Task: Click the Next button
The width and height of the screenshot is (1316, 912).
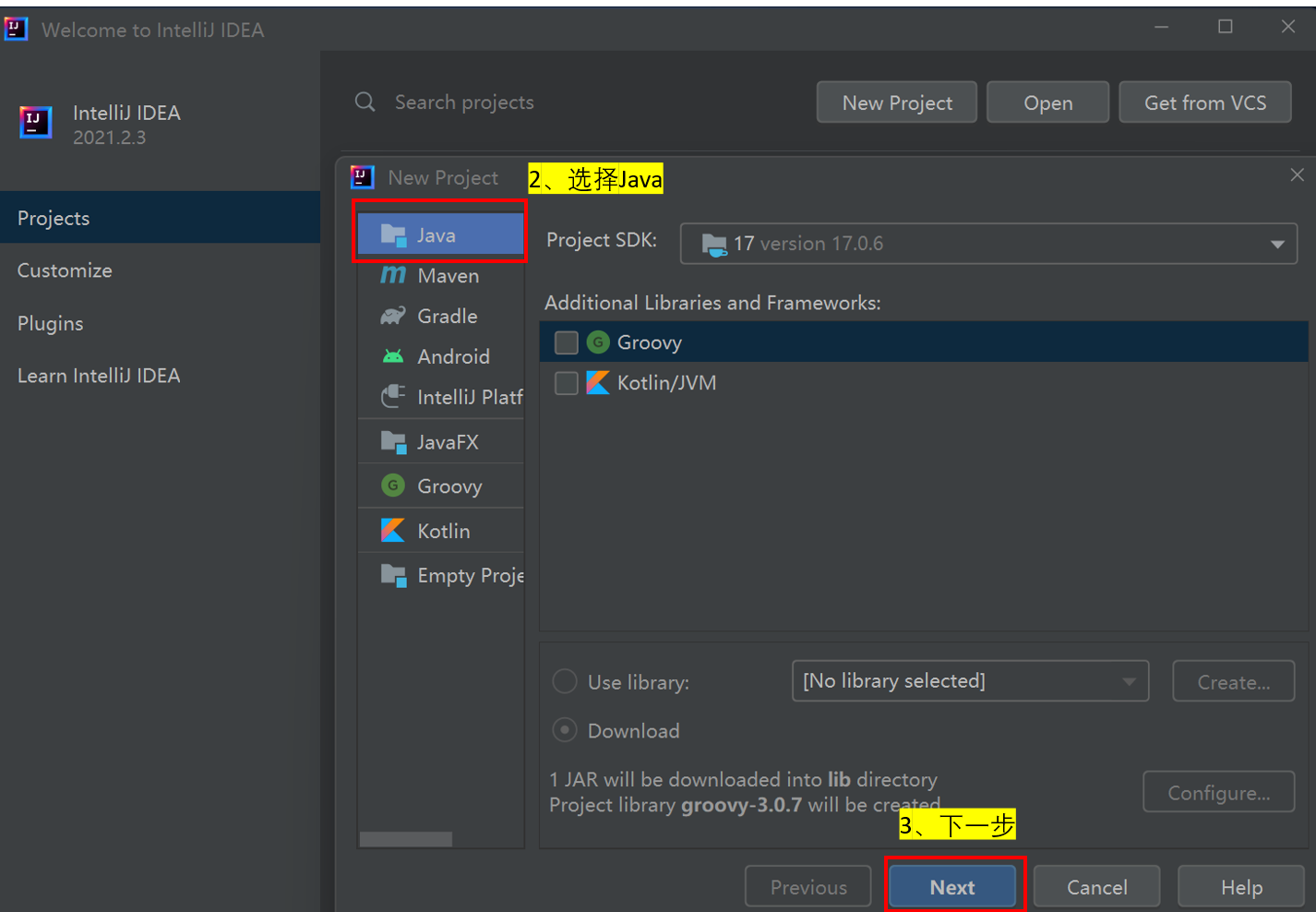Action: [x=952, y=887]
